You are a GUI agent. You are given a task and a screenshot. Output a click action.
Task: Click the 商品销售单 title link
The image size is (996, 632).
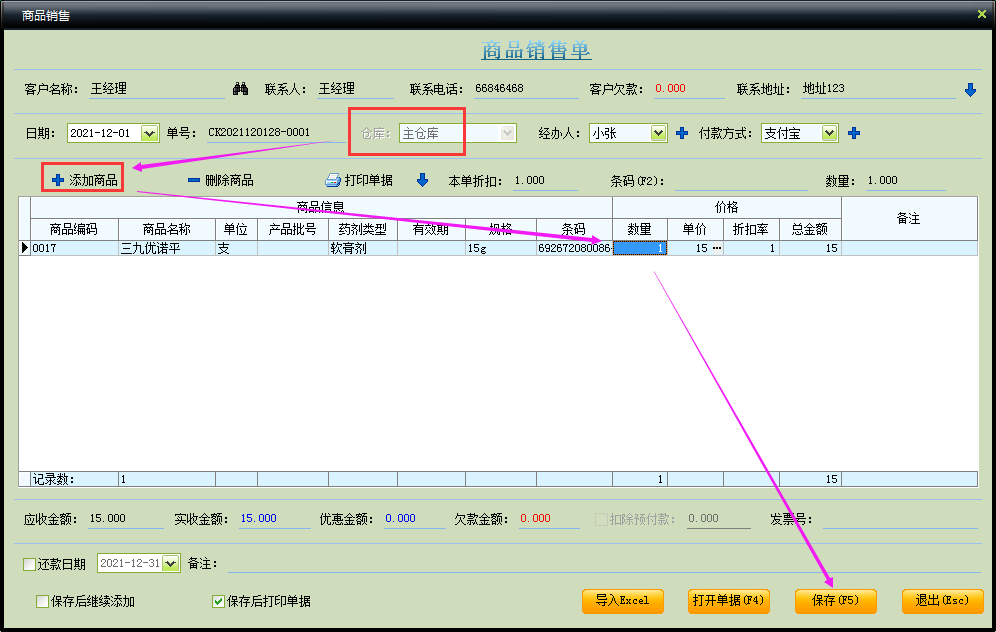(x=536, y=50)
